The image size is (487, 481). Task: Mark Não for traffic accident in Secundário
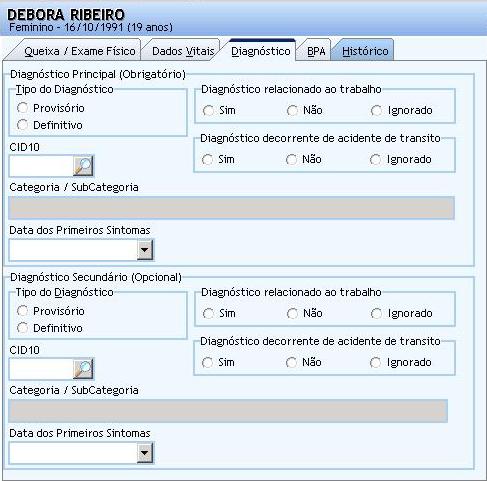click(x=291, y=362)
